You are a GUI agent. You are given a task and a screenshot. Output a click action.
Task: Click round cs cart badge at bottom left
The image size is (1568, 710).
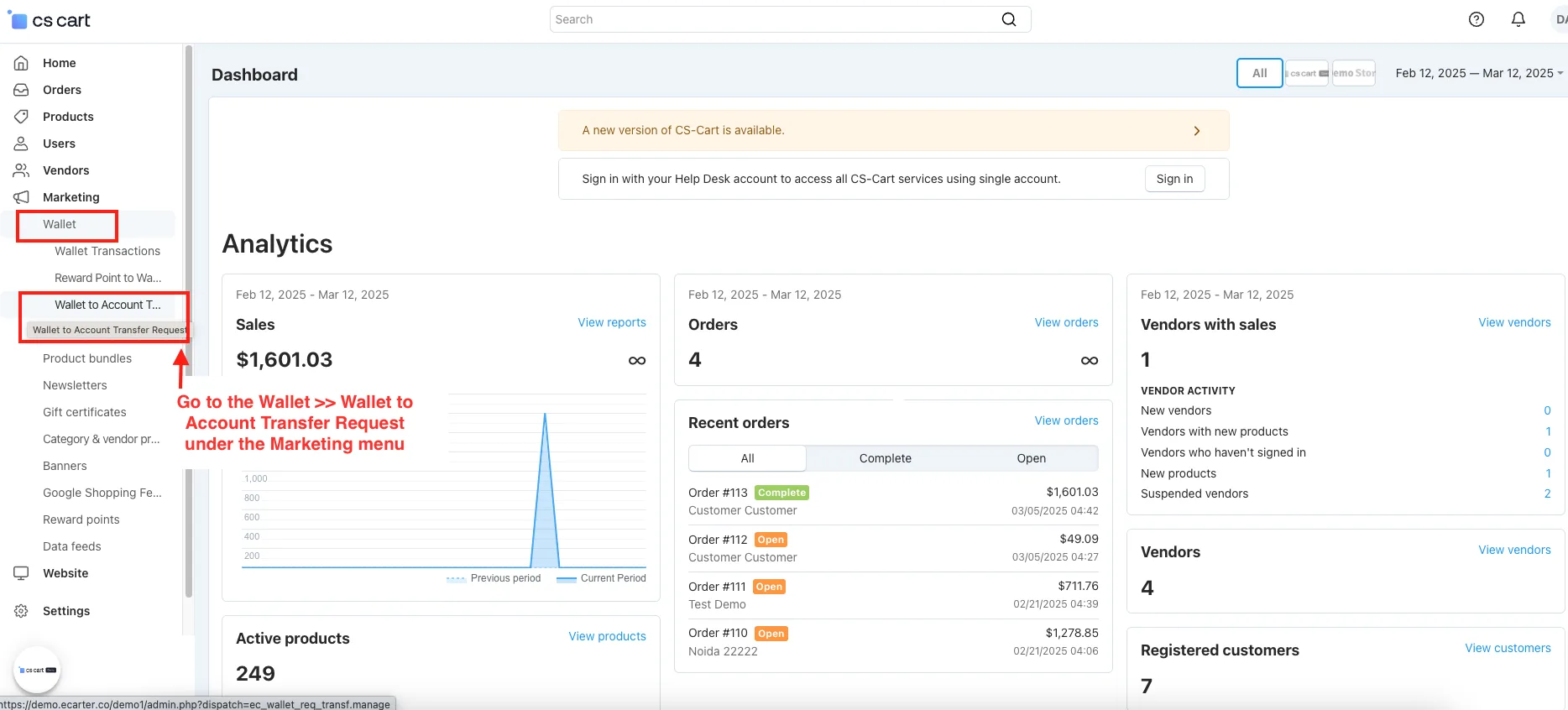click(x=37, y=670)
